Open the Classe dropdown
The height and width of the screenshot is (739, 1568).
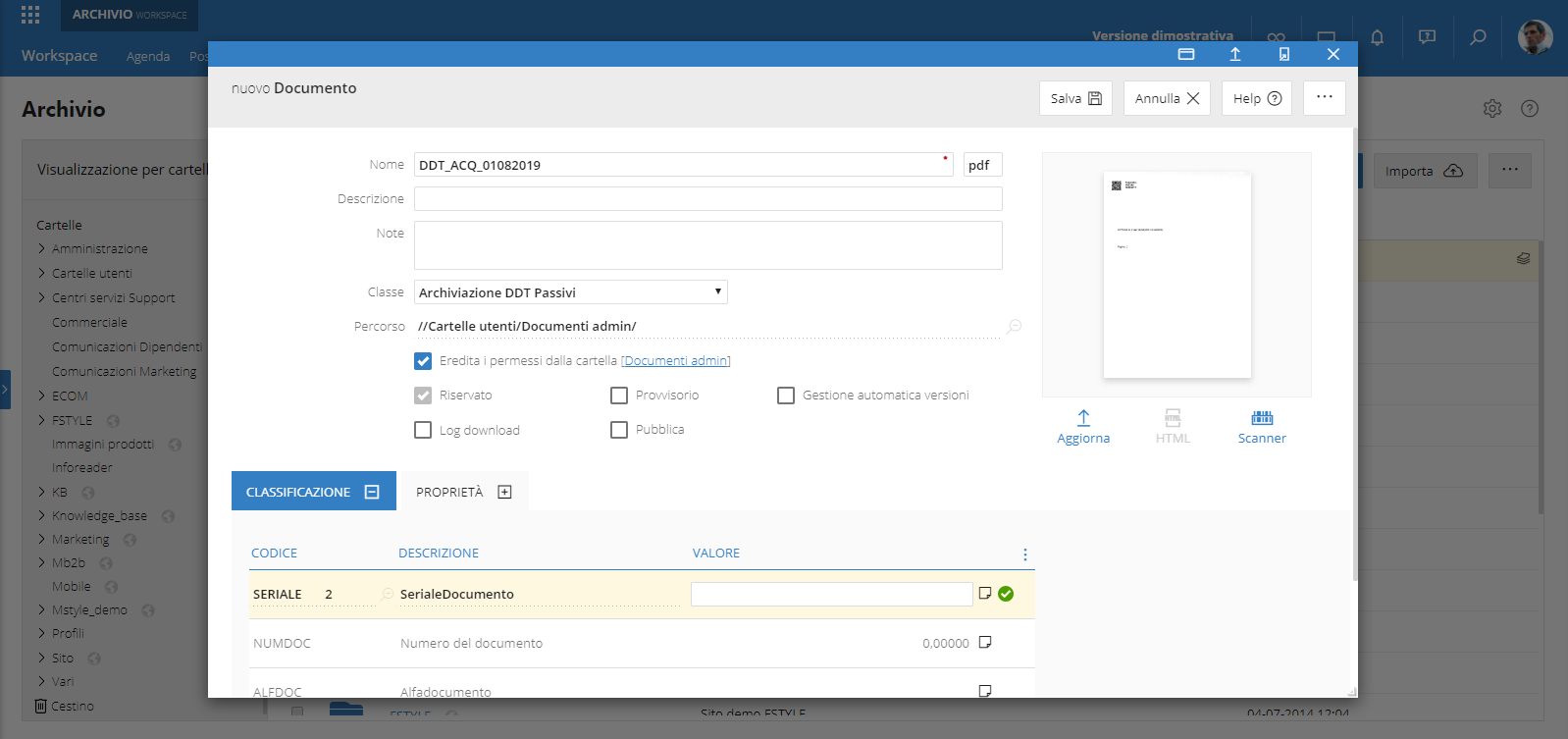click(x=570, y=292)
